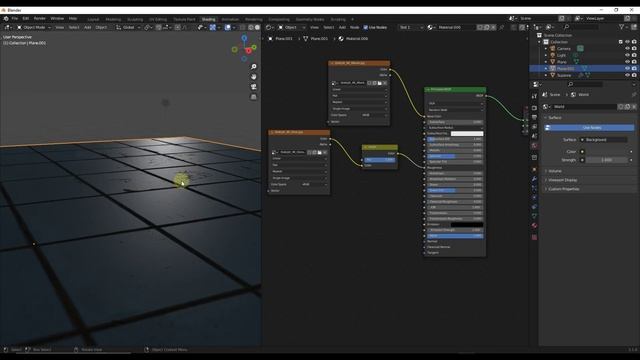Viewport: 640px width, 360px height.
Task: Hide Light with its eye icon
Action: 627,55
